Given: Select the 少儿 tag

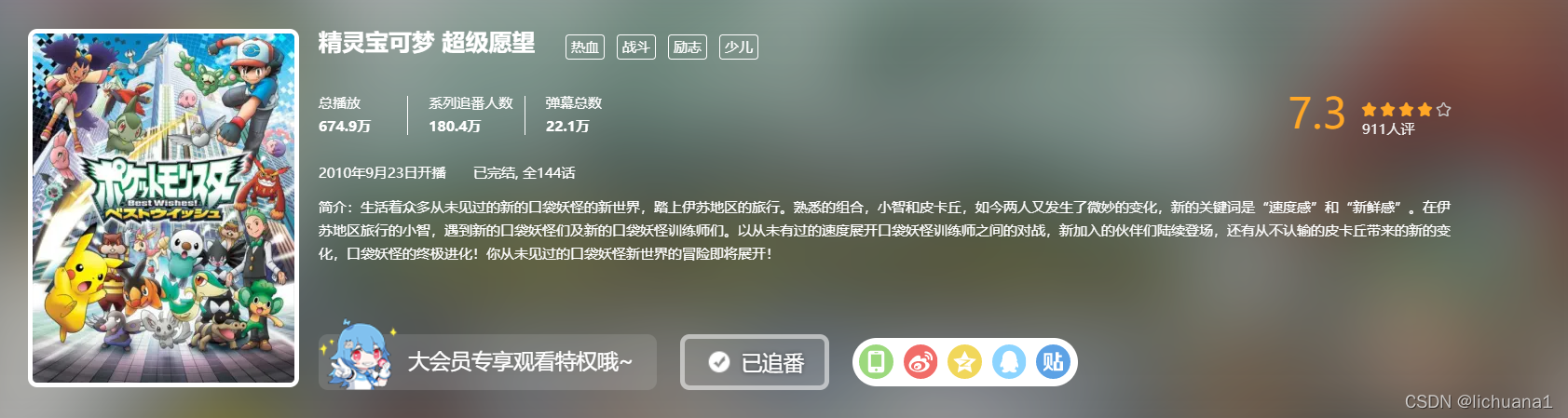Looking at the screenshot, I should coord(739,47).
